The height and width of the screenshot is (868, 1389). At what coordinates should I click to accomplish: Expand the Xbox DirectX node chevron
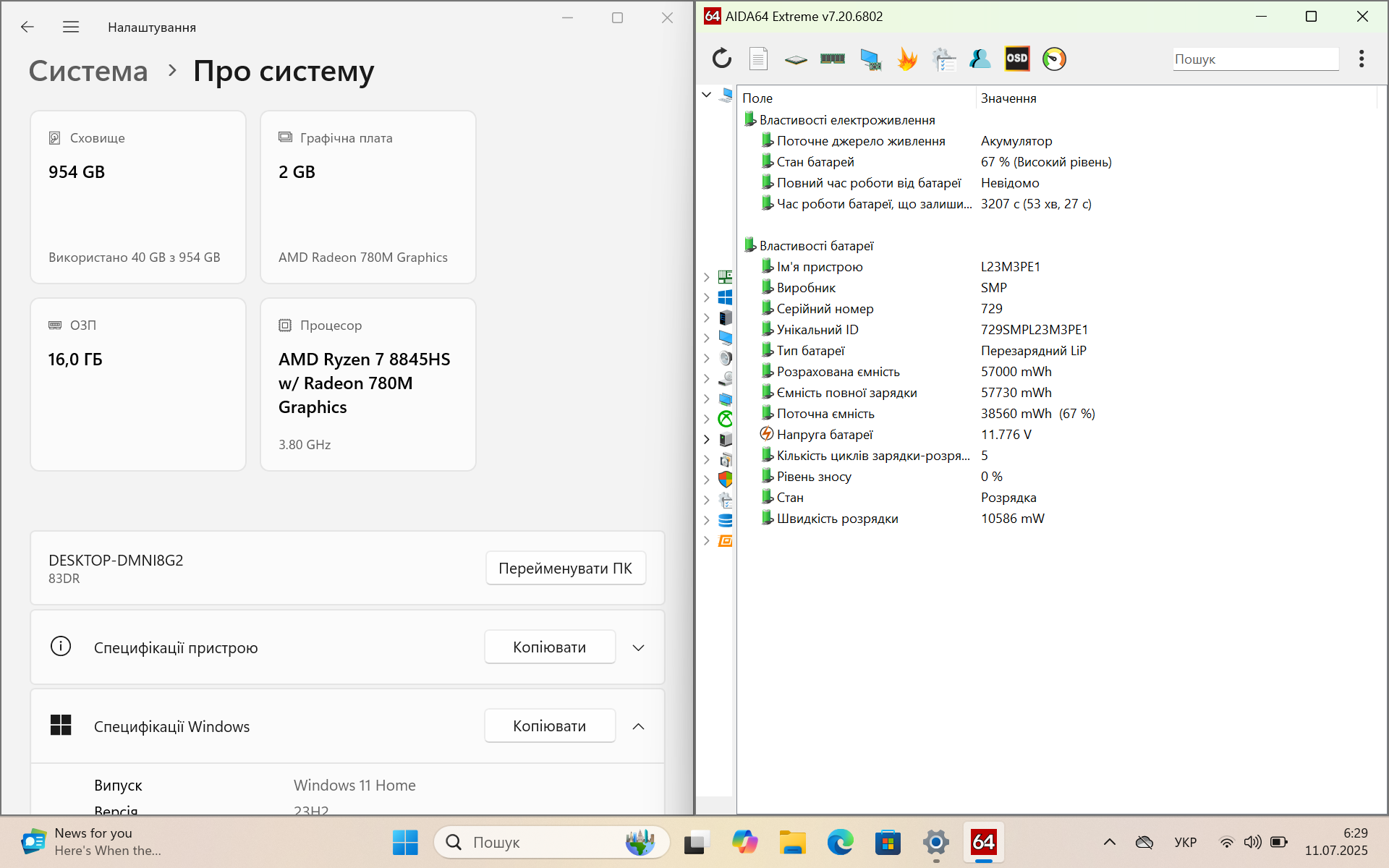click(707, 419)
